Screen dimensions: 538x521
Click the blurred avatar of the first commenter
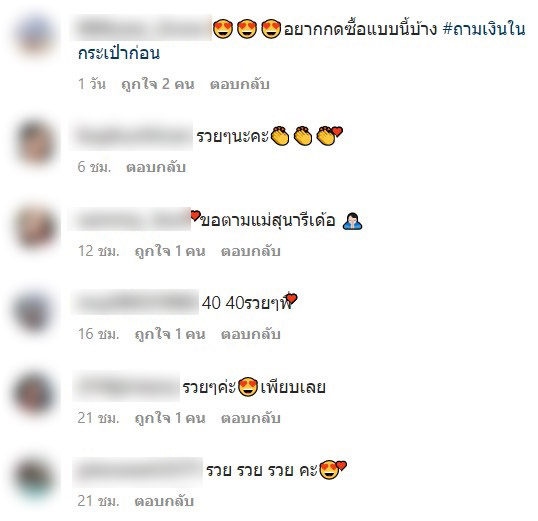35,36
